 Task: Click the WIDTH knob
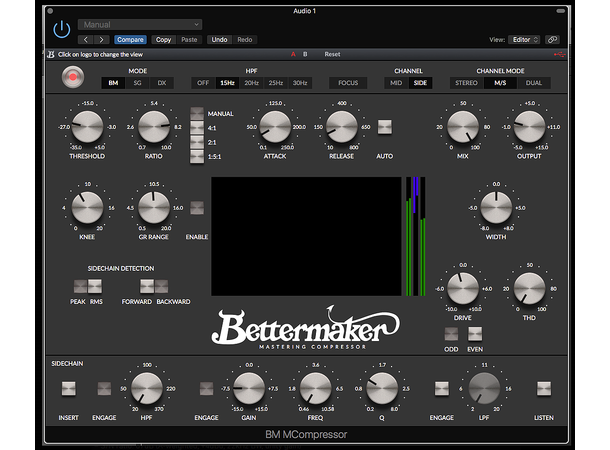496,208
